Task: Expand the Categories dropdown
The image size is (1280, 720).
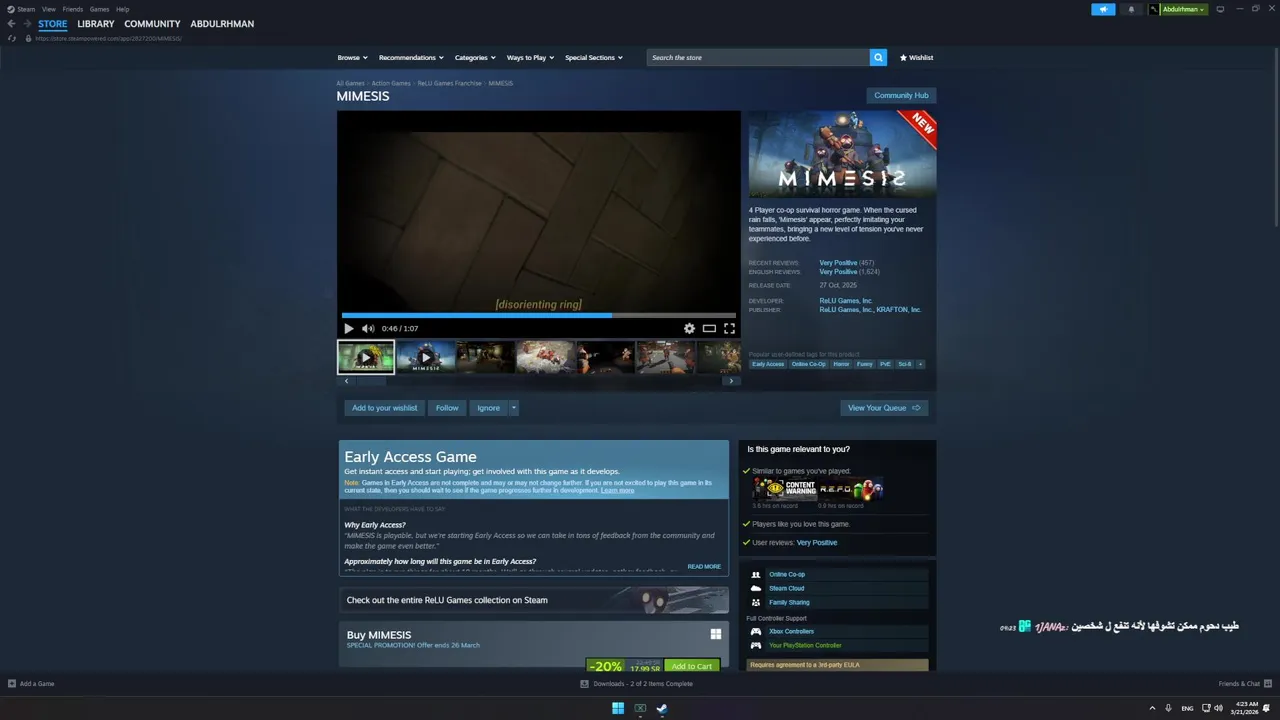Action: [x=475, y=58]
